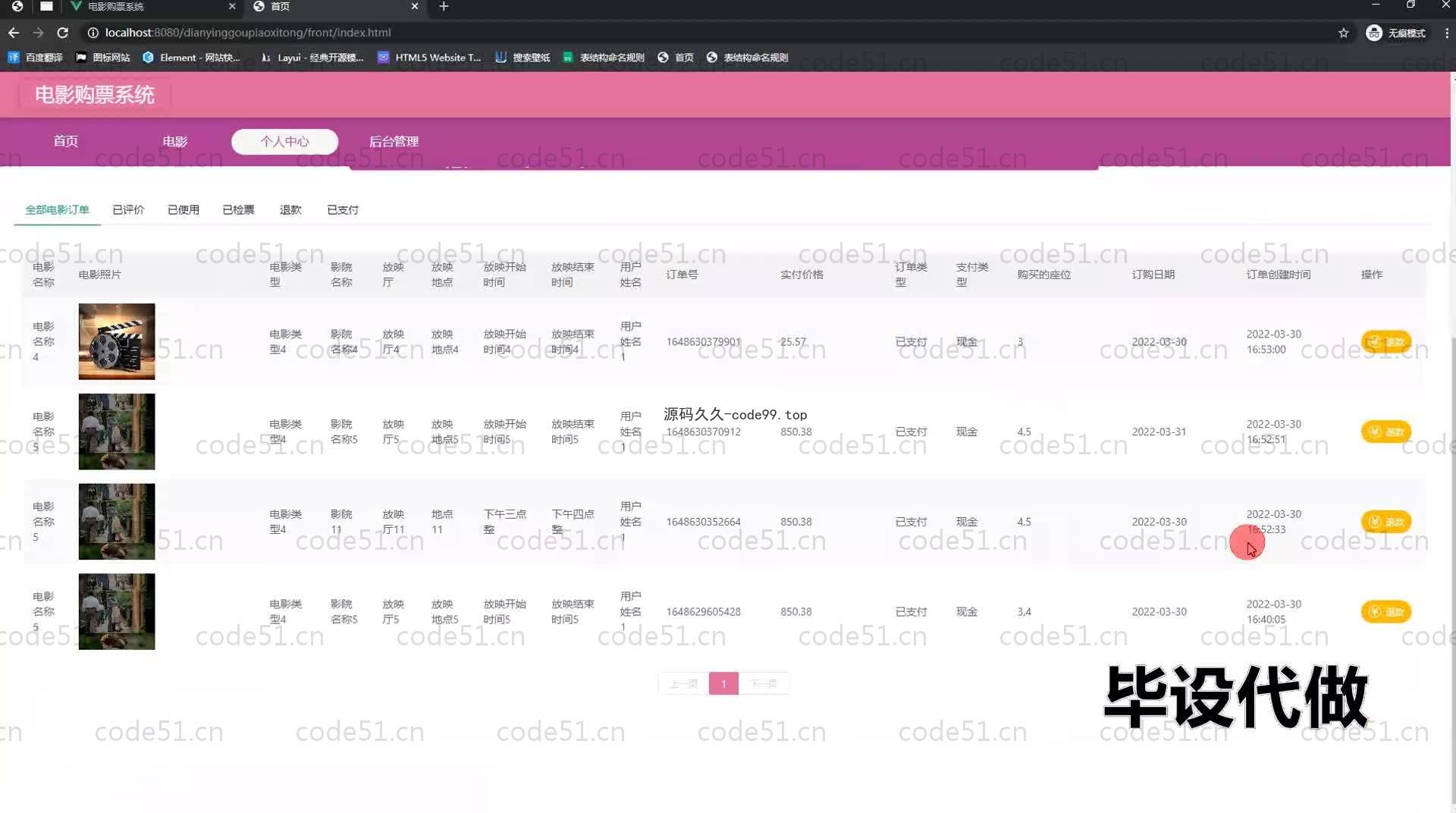Image resolution: width=1456 pixels, height=813 pixels.
Task: Open the Element bookmark
Action: click(191, 57)
